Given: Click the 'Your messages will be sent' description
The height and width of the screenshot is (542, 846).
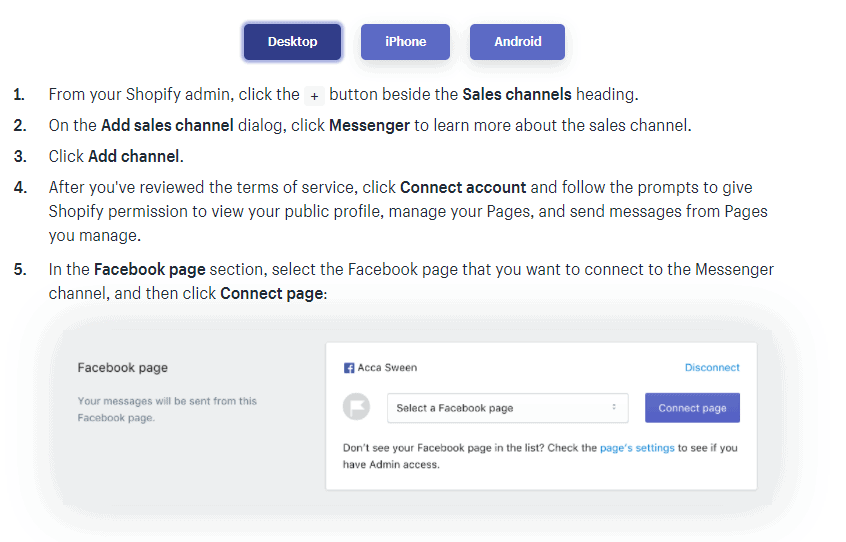Looking at the screenshot, I should [x=167, y=409].
